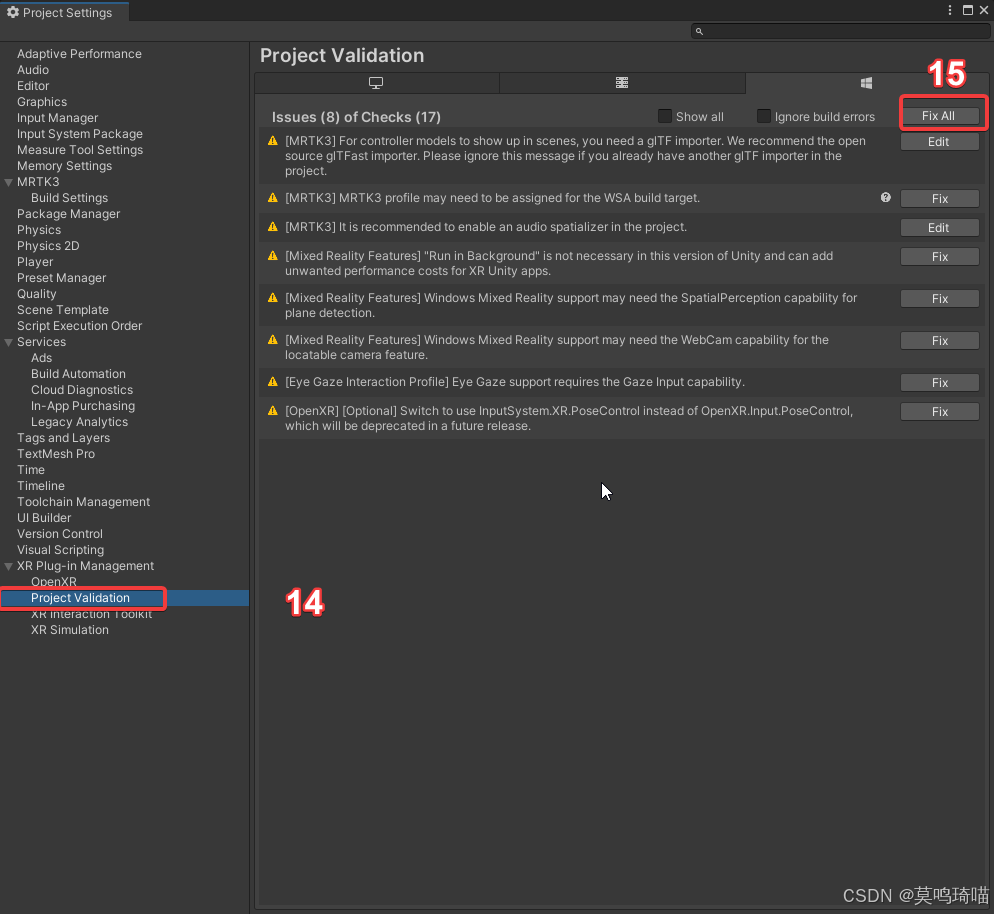Select Project Validation in the sidebar
The image size is (994, 914).
[81, 598]
